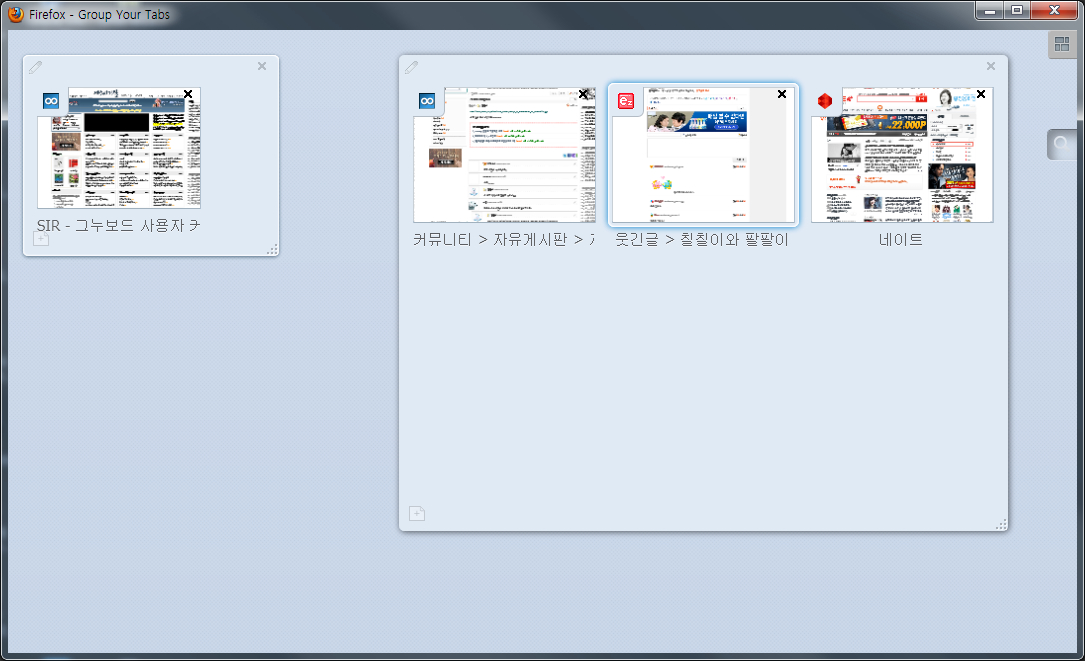This screenshot has height=661, width=1085.
Task: Click the pencil icon of the large right group
Action: tap(411, 67)
